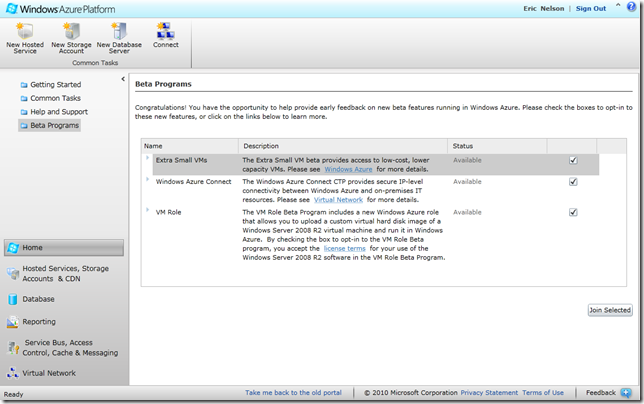
Task: Open Common Tasks in the tree
Action: [x=55, y=98]
